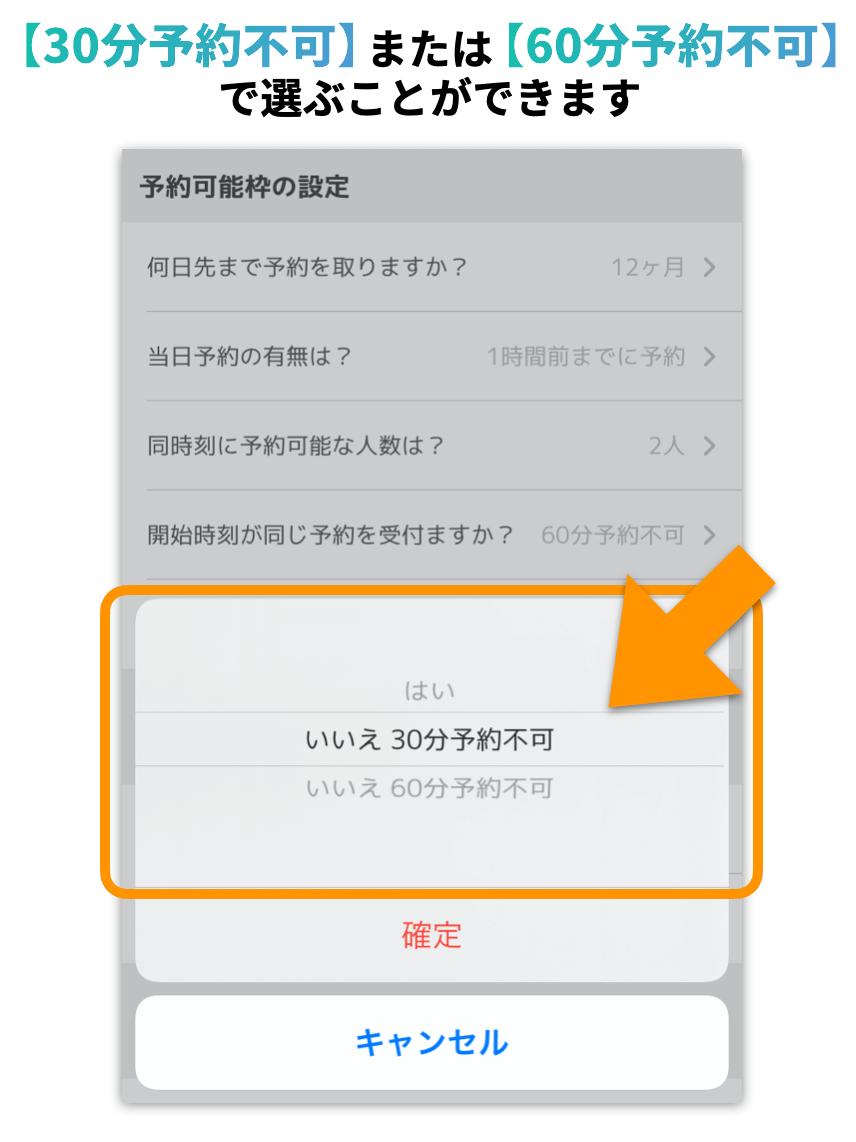
Task: Select はい in the picker wheel
Action: (x=430, y=690)
